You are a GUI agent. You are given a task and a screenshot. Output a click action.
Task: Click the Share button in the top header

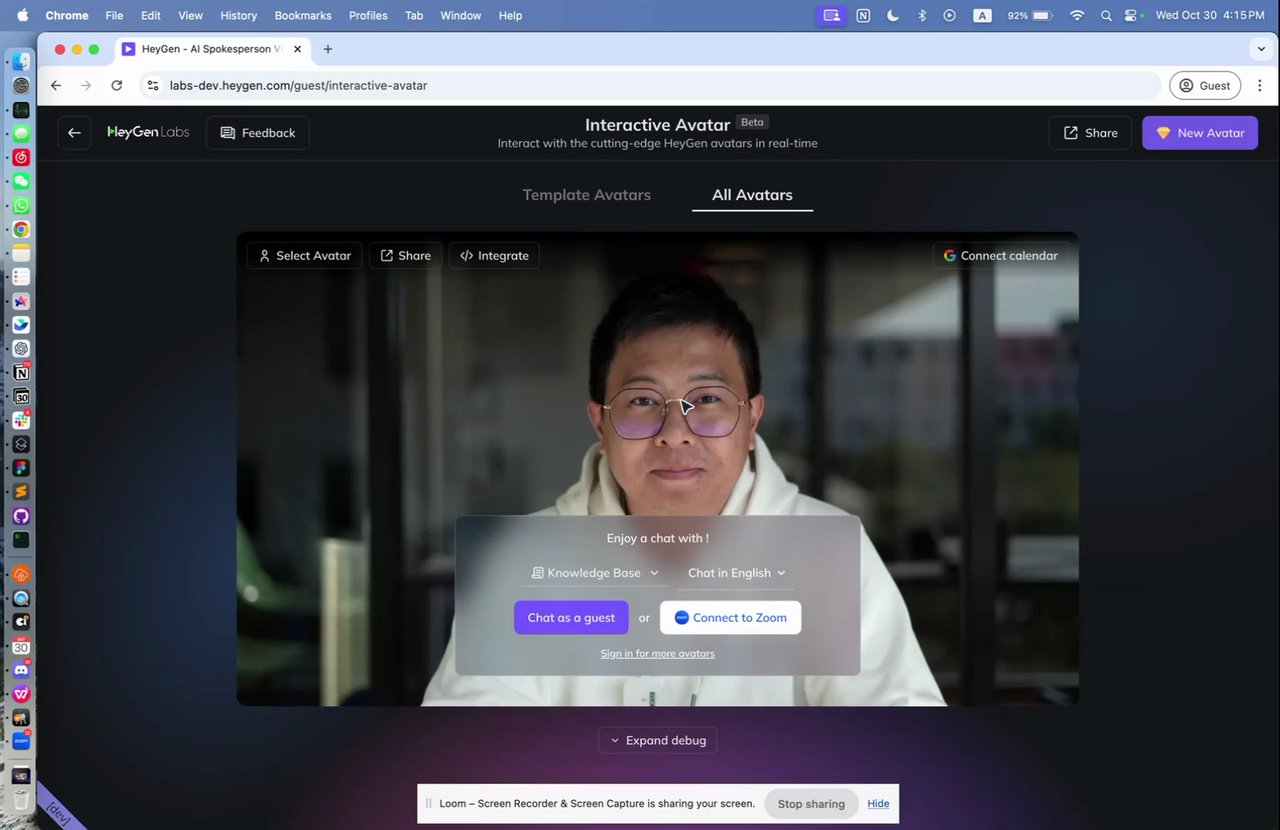click(1090, 133)
